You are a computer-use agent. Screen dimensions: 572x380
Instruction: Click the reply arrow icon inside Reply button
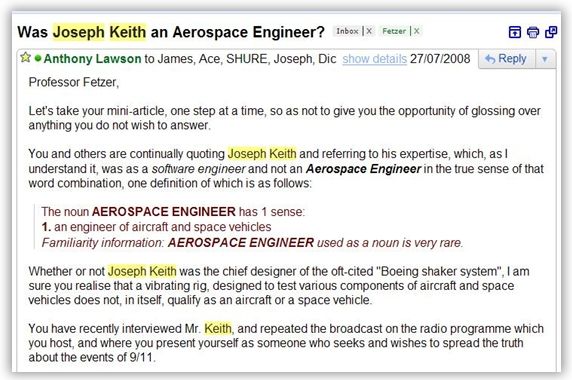[490, 59]
